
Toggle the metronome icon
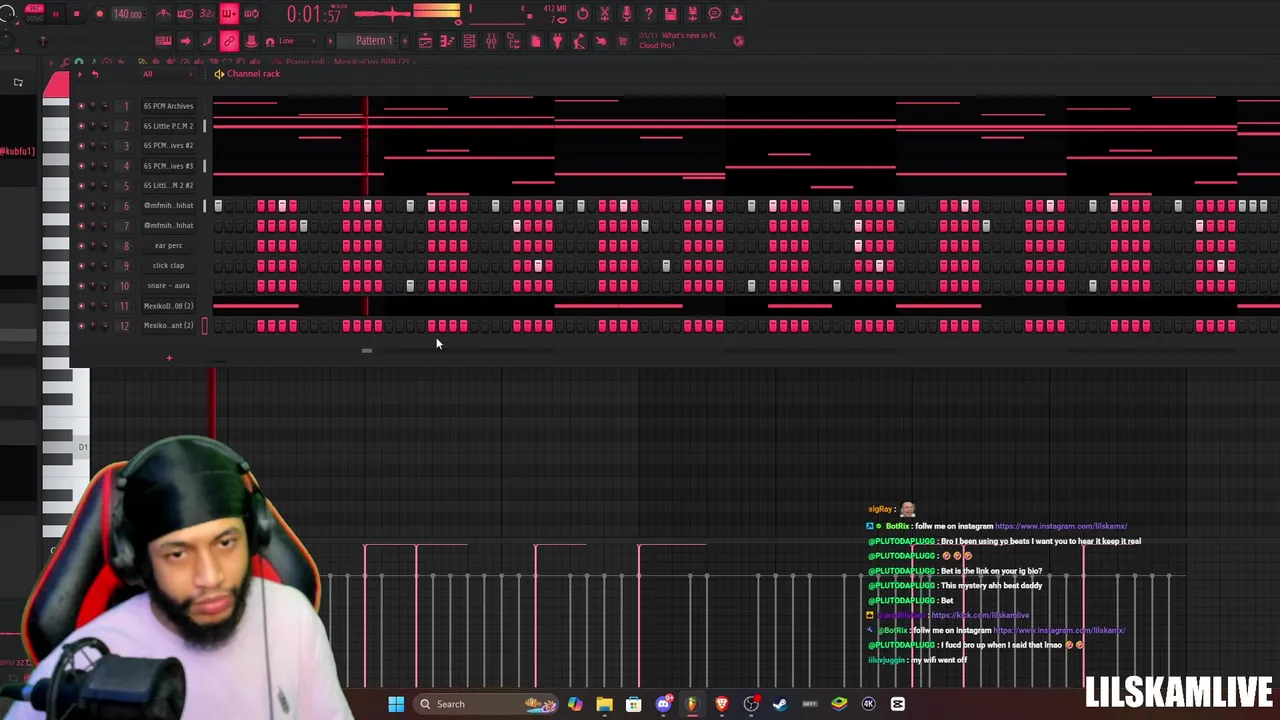point(163,14)
